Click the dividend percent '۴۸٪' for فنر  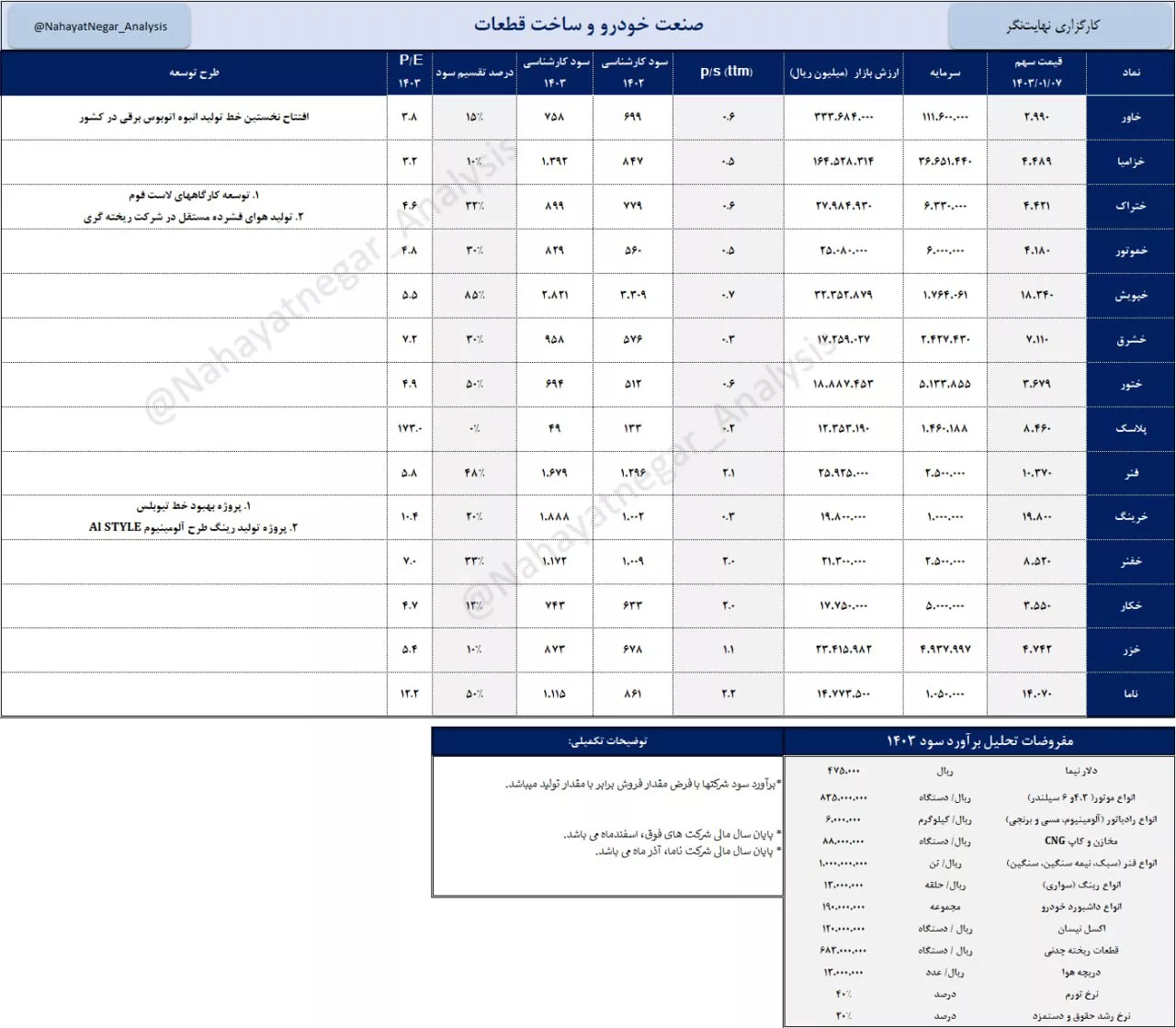(474, 472)
